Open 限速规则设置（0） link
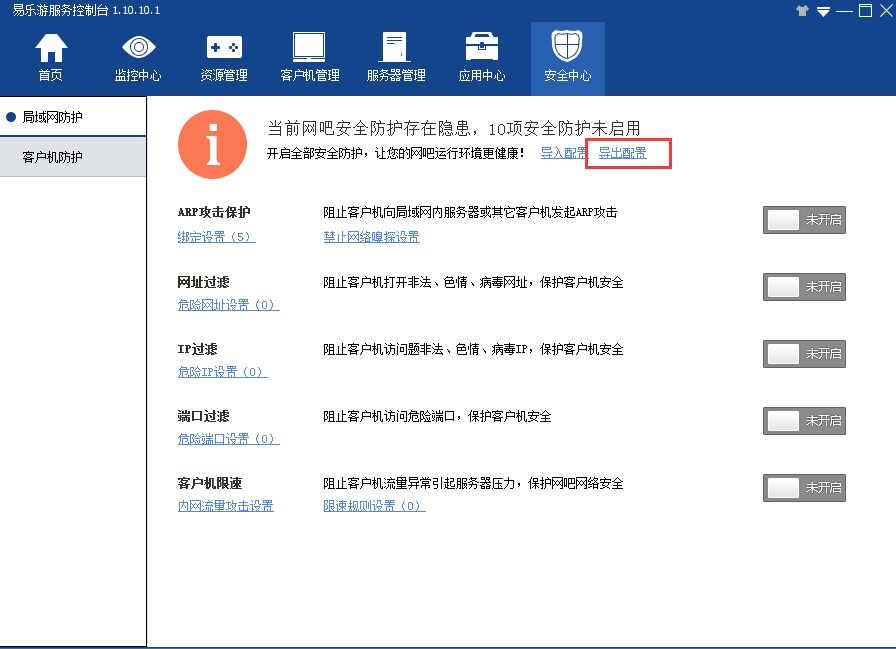896x649 pixels. point(374,506)
